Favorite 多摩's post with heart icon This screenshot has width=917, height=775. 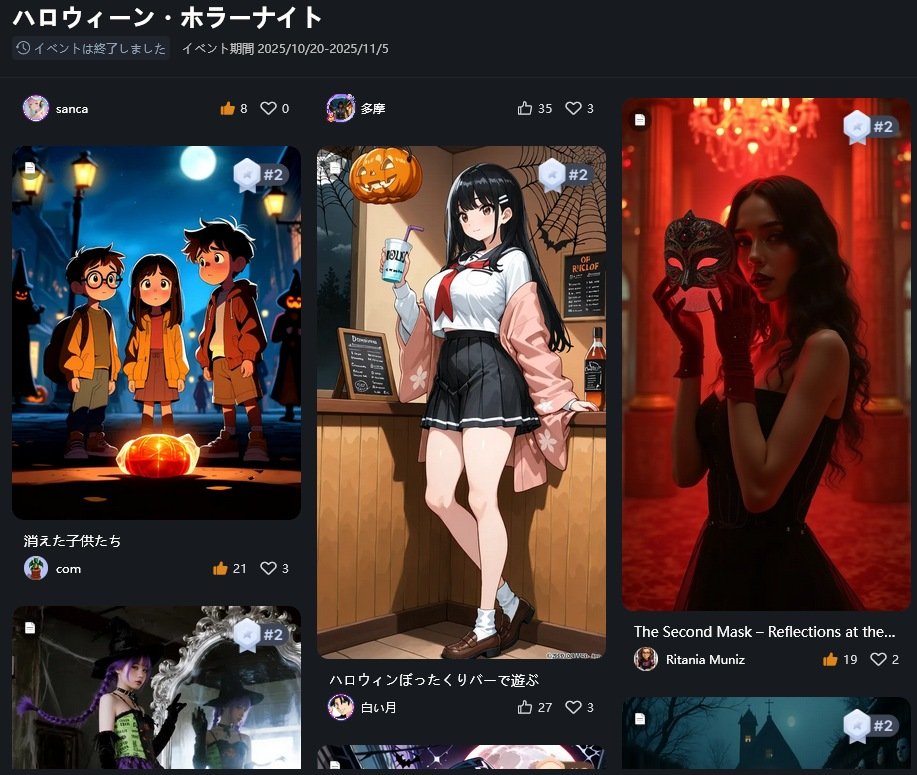coord(573,108)
